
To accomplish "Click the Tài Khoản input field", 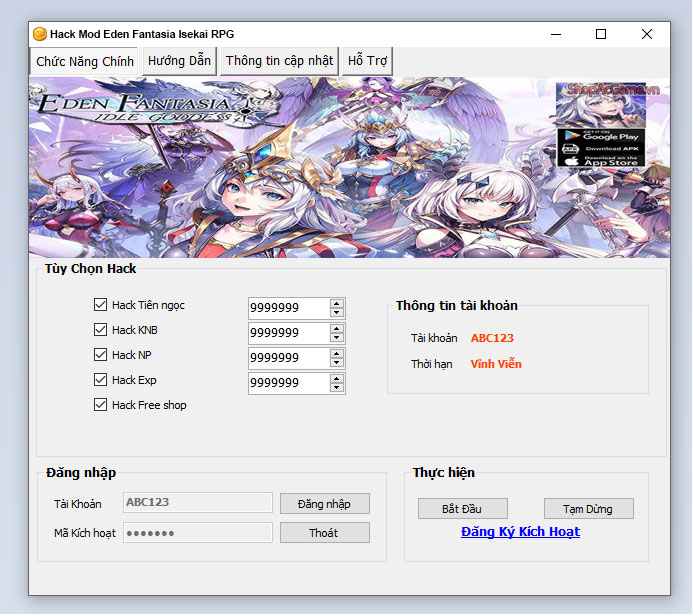I will click(x=198, y=502).
